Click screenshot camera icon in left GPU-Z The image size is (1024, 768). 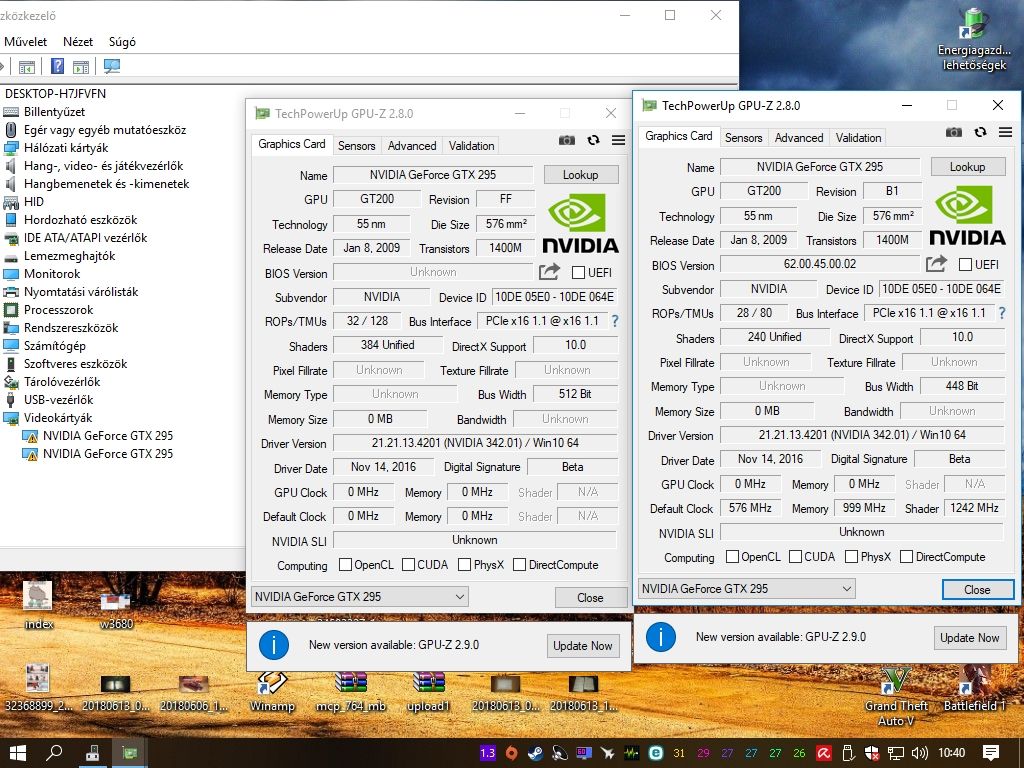[x=566, y=140]
